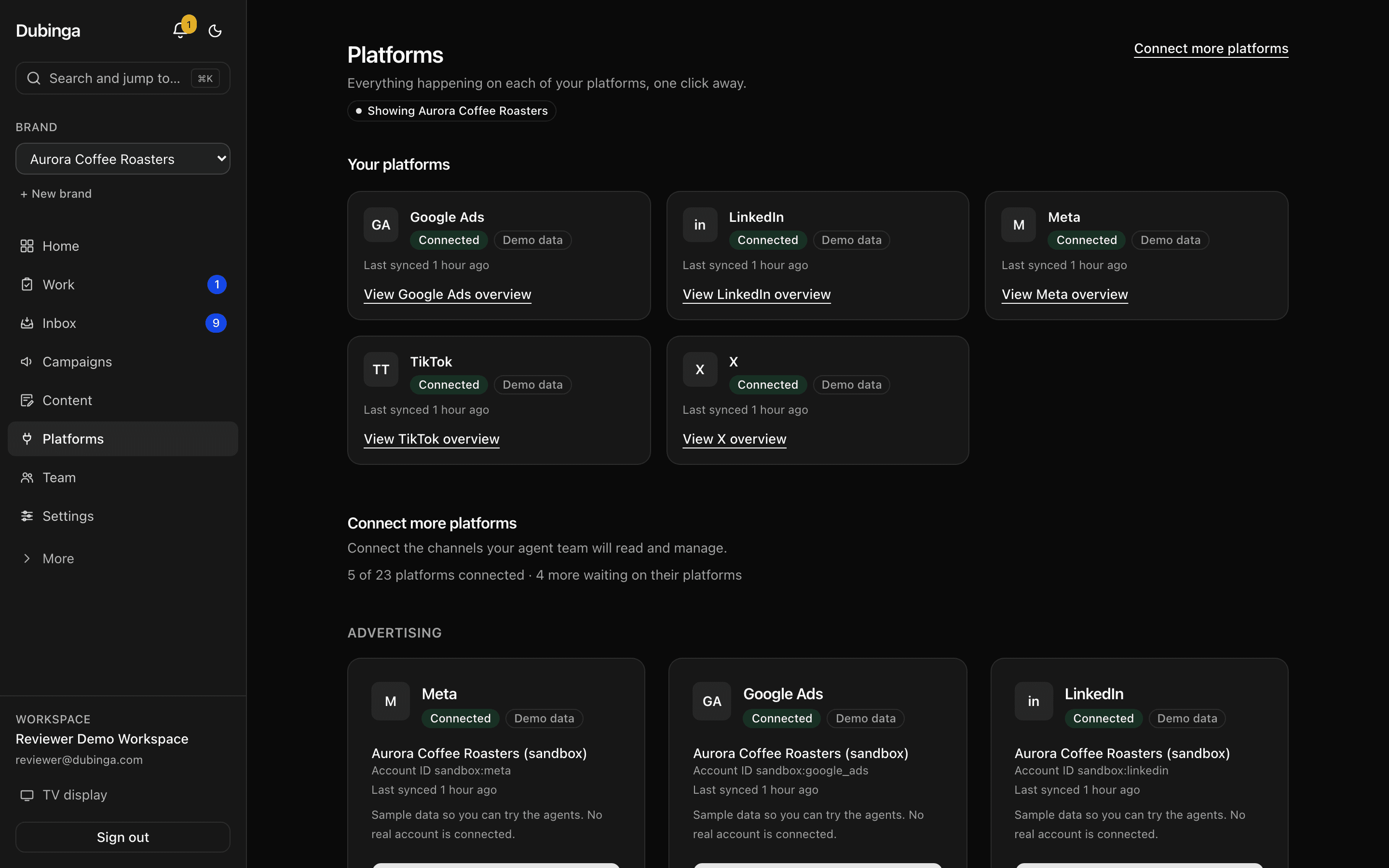1389x868 pixels.
Task: Click the X platform icon
Action: point(700,370)
